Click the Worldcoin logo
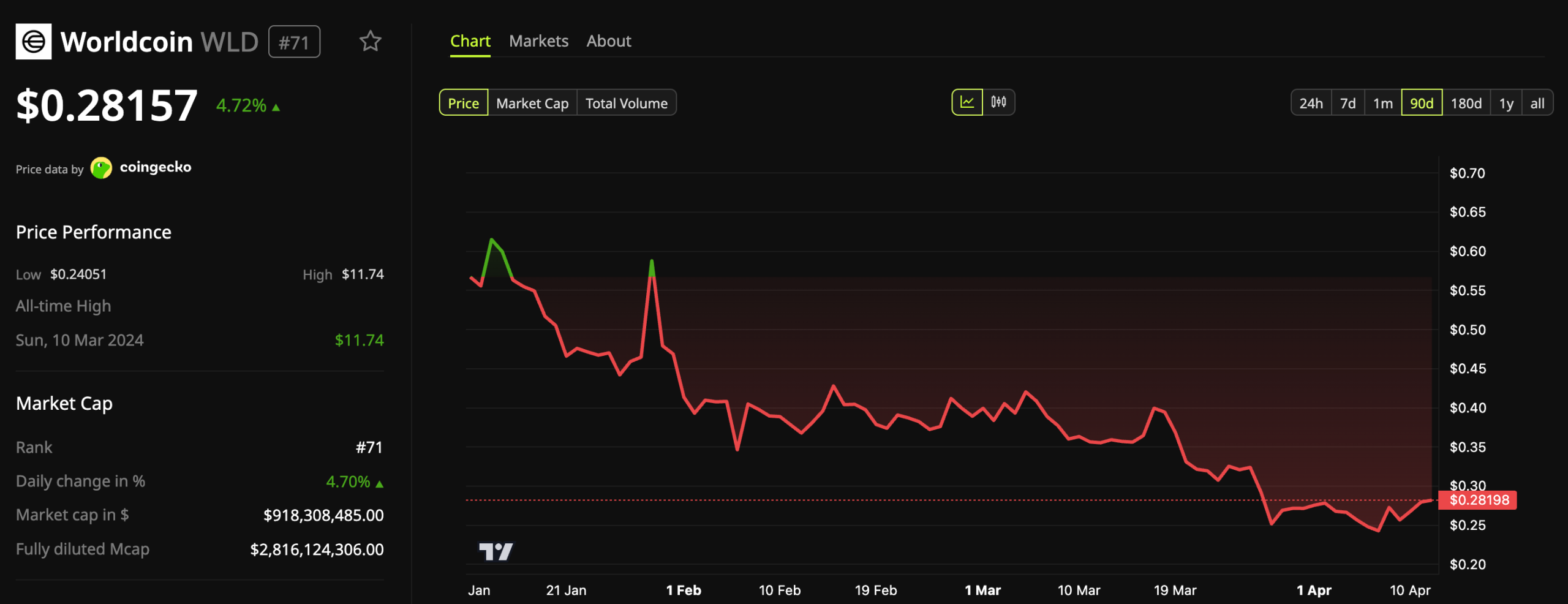 [34, 41]
